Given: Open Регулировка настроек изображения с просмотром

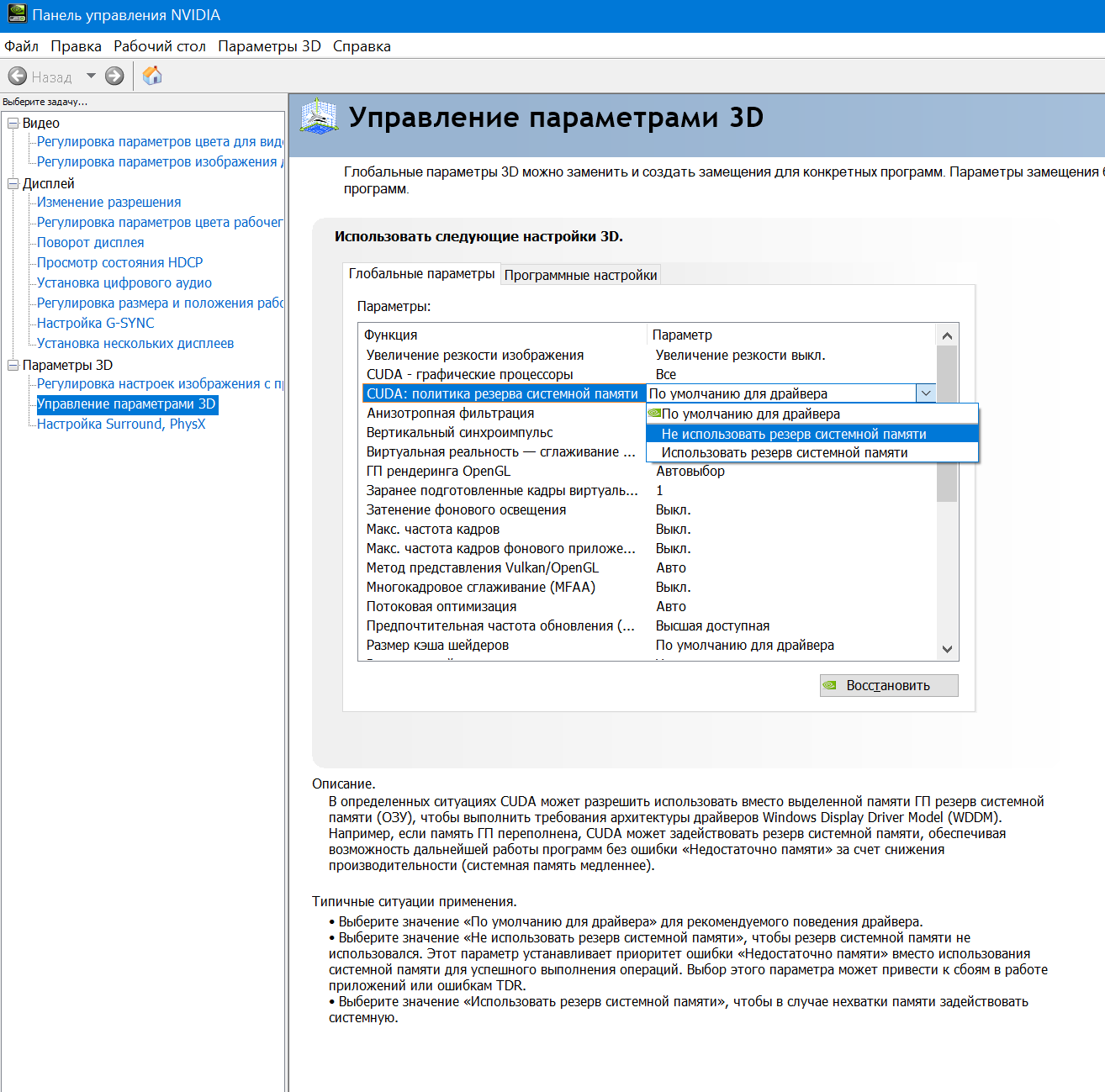Looking at the screenshot, I should [x=160, y=384].
